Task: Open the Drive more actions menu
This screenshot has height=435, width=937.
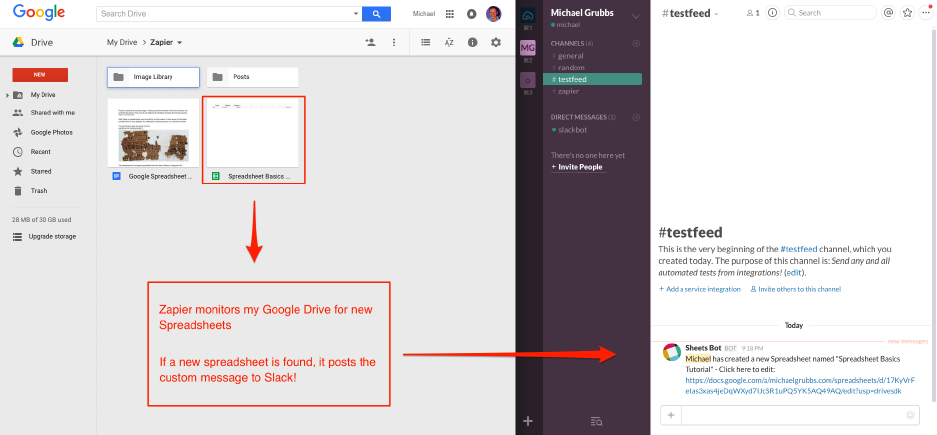Action: tap(394, 42)
